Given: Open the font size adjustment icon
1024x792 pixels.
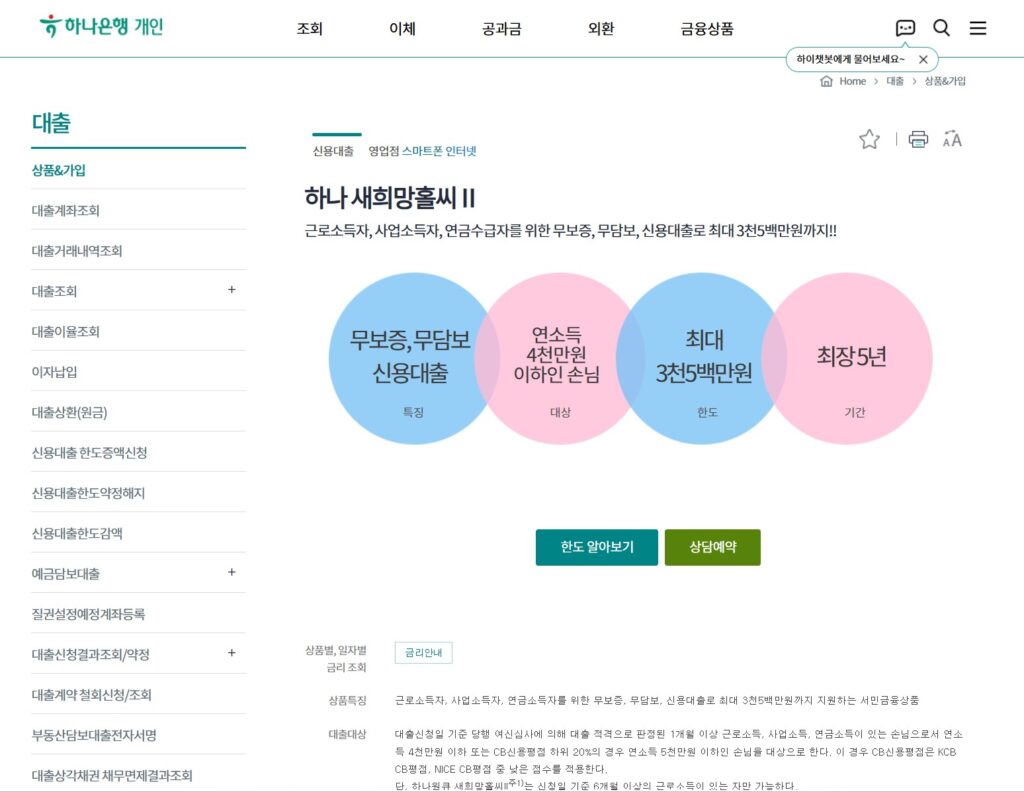Looking at the screenshot, I should 952,140.
